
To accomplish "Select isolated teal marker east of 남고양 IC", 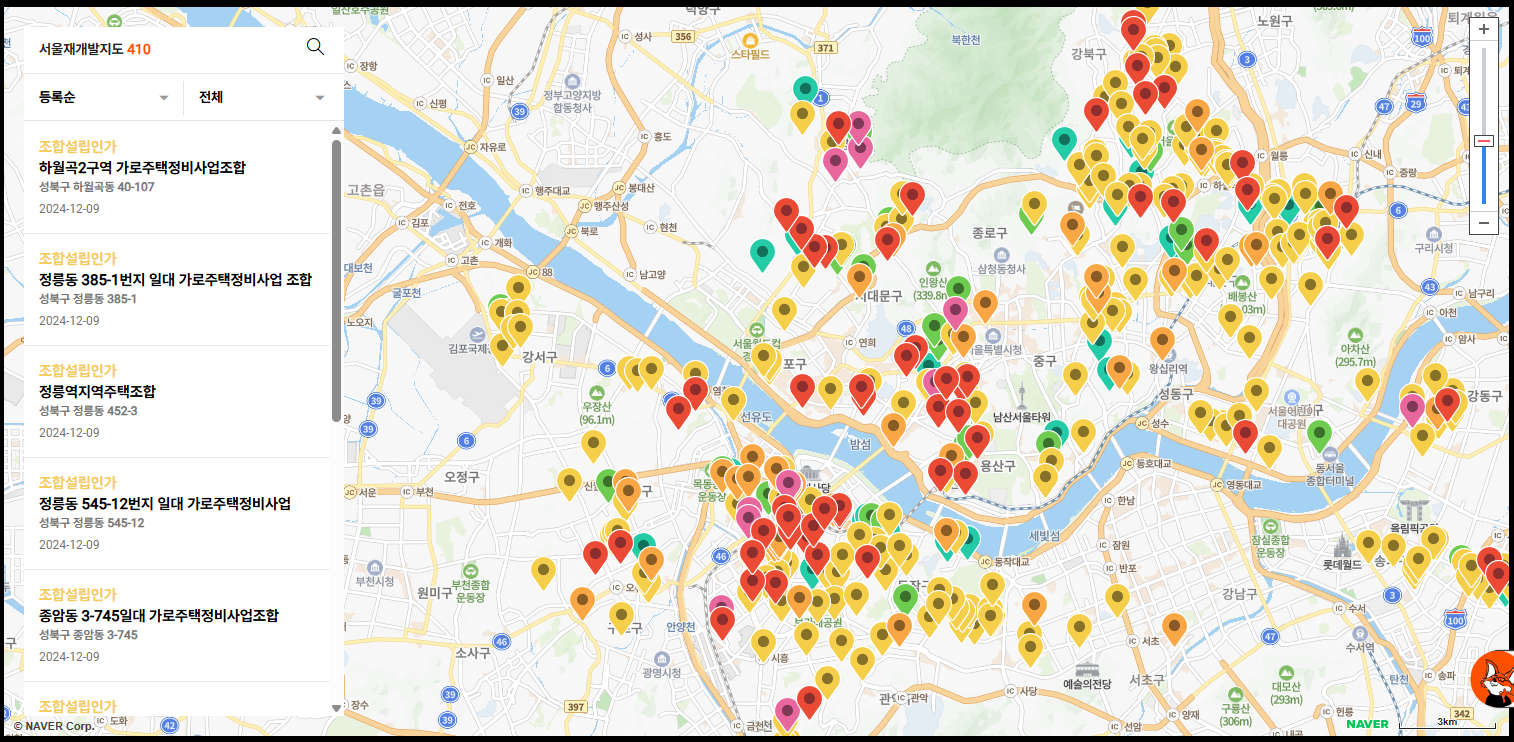I will (763, 254).
